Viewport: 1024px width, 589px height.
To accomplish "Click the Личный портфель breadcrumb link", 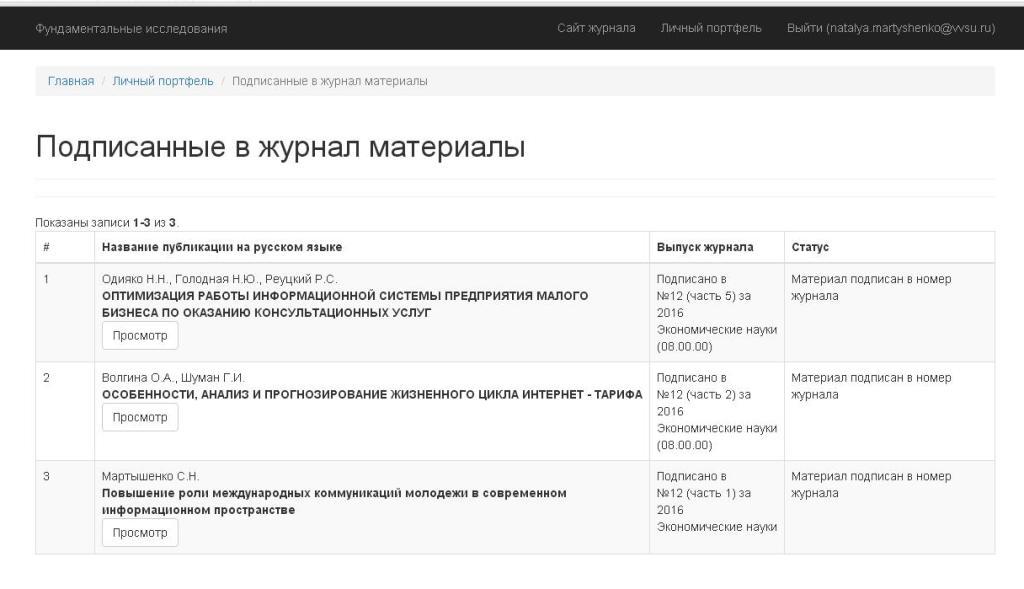I will coord(163,81).
